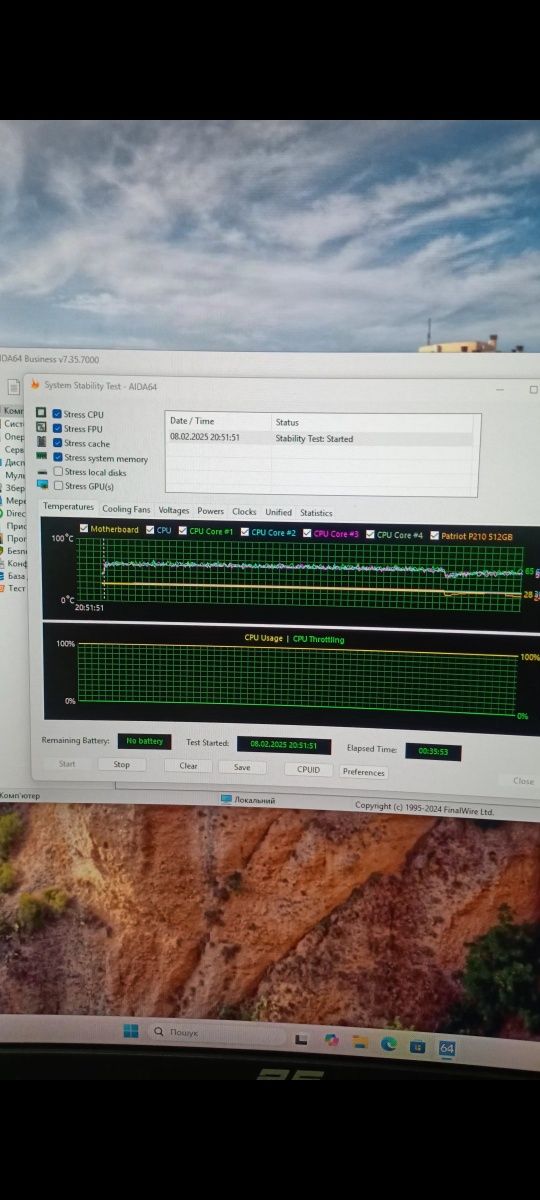Open the Statistics tab
This screenshot has width=540, height=1200.
(316, 513)
